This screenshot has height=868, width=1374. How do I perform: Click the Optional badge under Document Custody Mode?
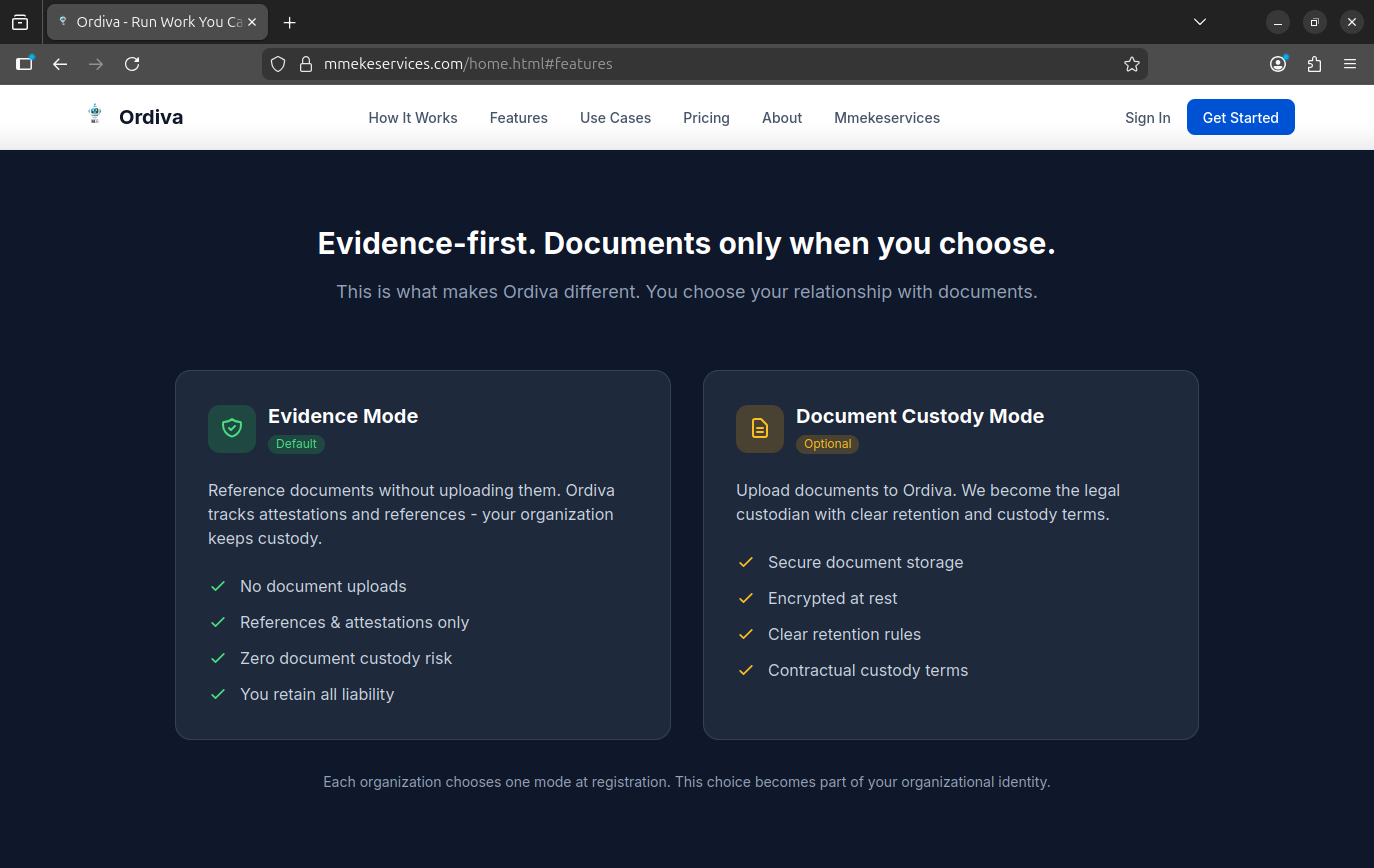tap(827, 444)
